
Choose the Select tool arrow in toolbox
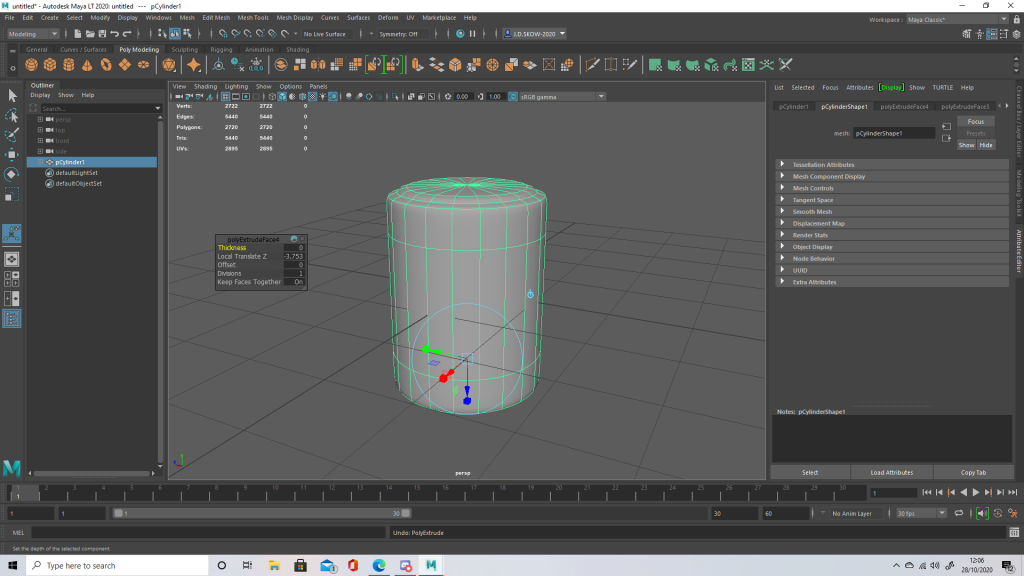click(13, 95)
